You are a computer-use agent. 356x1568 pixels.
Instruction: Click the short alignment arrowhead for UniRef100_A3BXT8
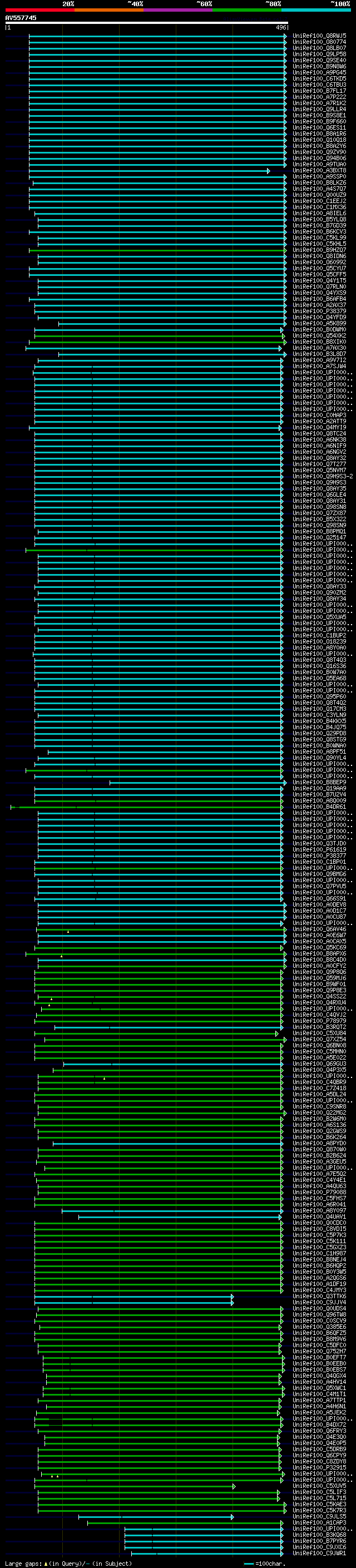pos(268,170)
